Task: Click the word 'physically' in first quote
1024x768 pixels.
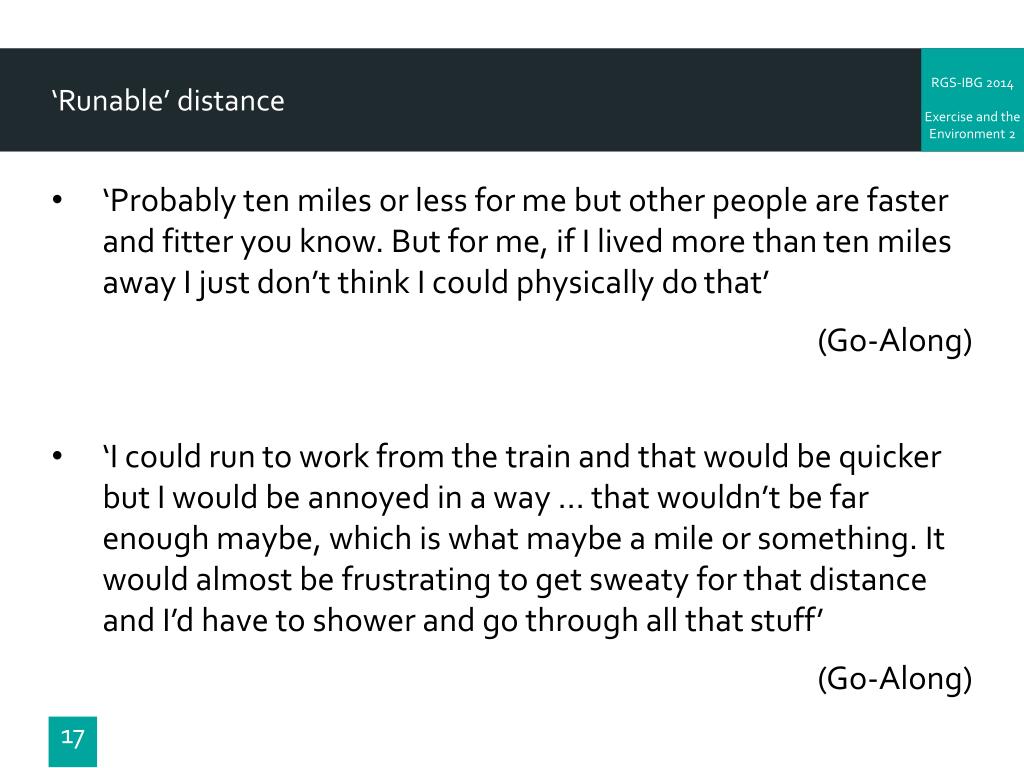Action: [584, 285]
